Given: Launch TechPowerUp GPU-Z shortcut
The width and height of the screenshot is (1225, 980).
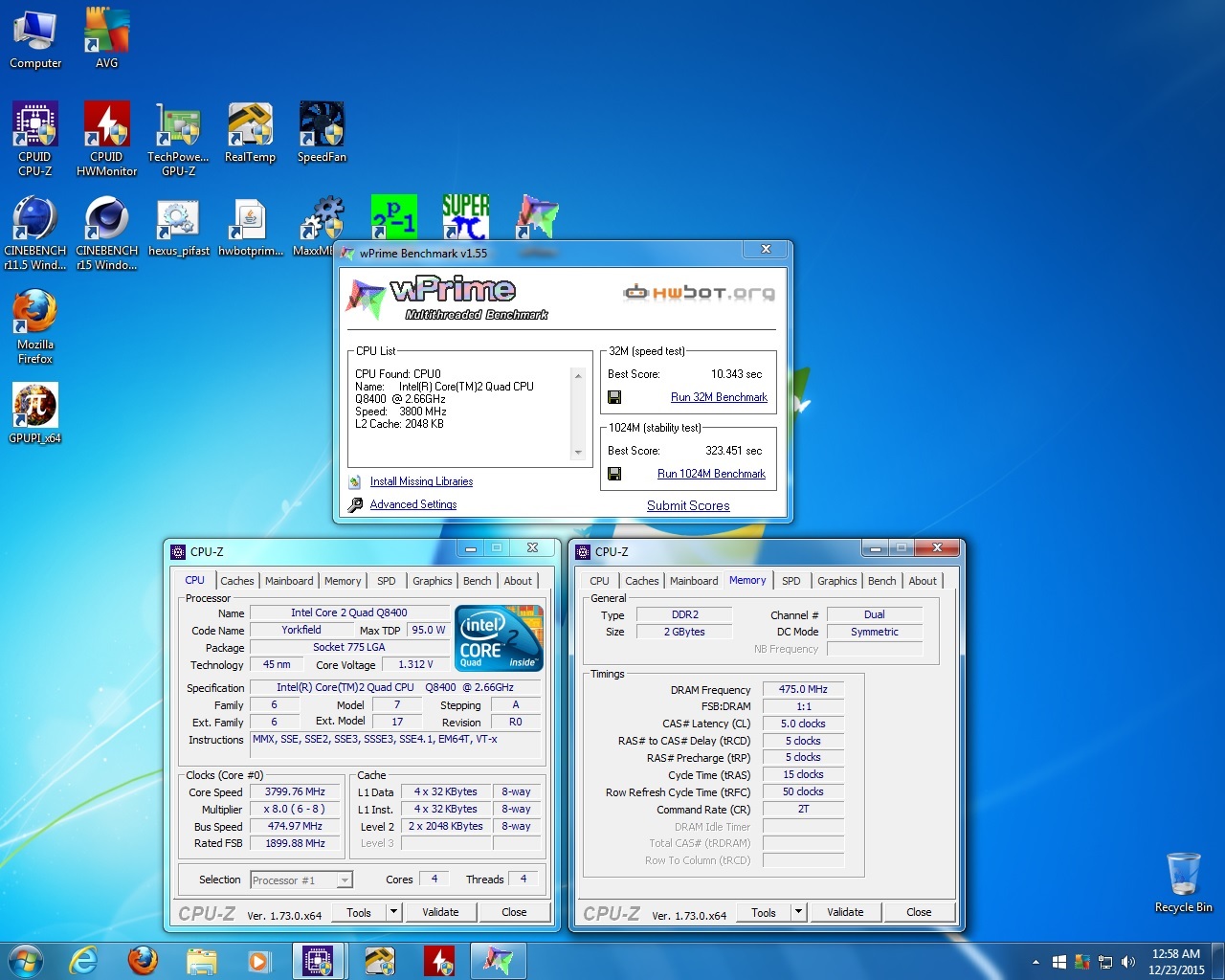Looking at the screenshot, I should tap(178, 140).
